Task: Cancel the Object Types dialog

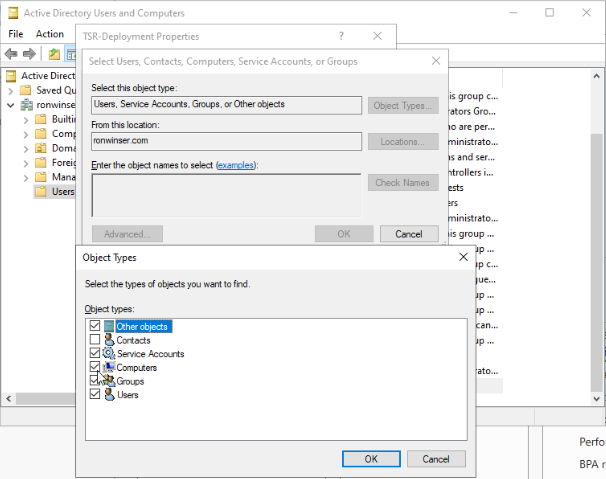Action: (435, 459)
